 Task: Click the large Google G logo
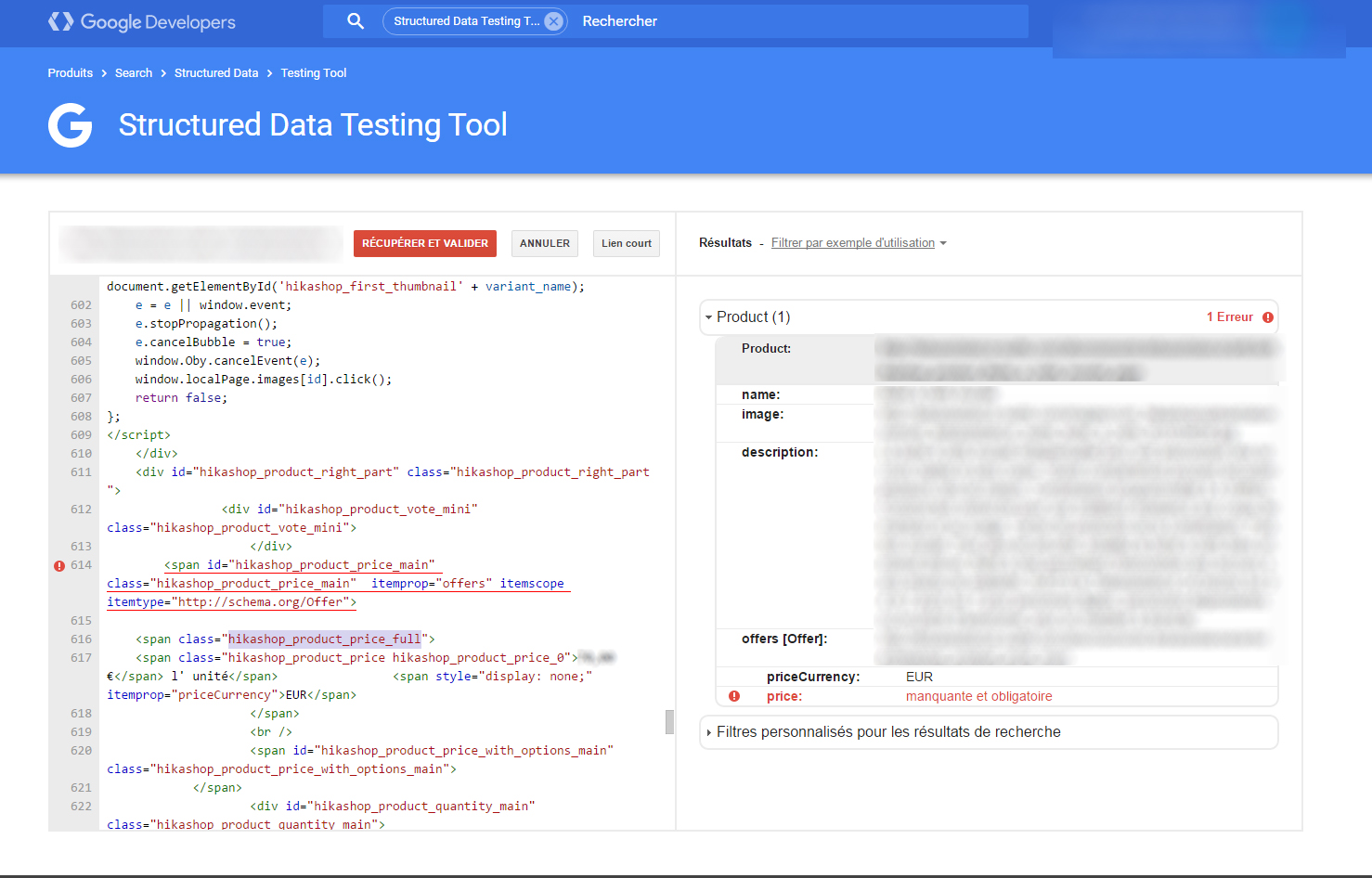tap(71, 125)
